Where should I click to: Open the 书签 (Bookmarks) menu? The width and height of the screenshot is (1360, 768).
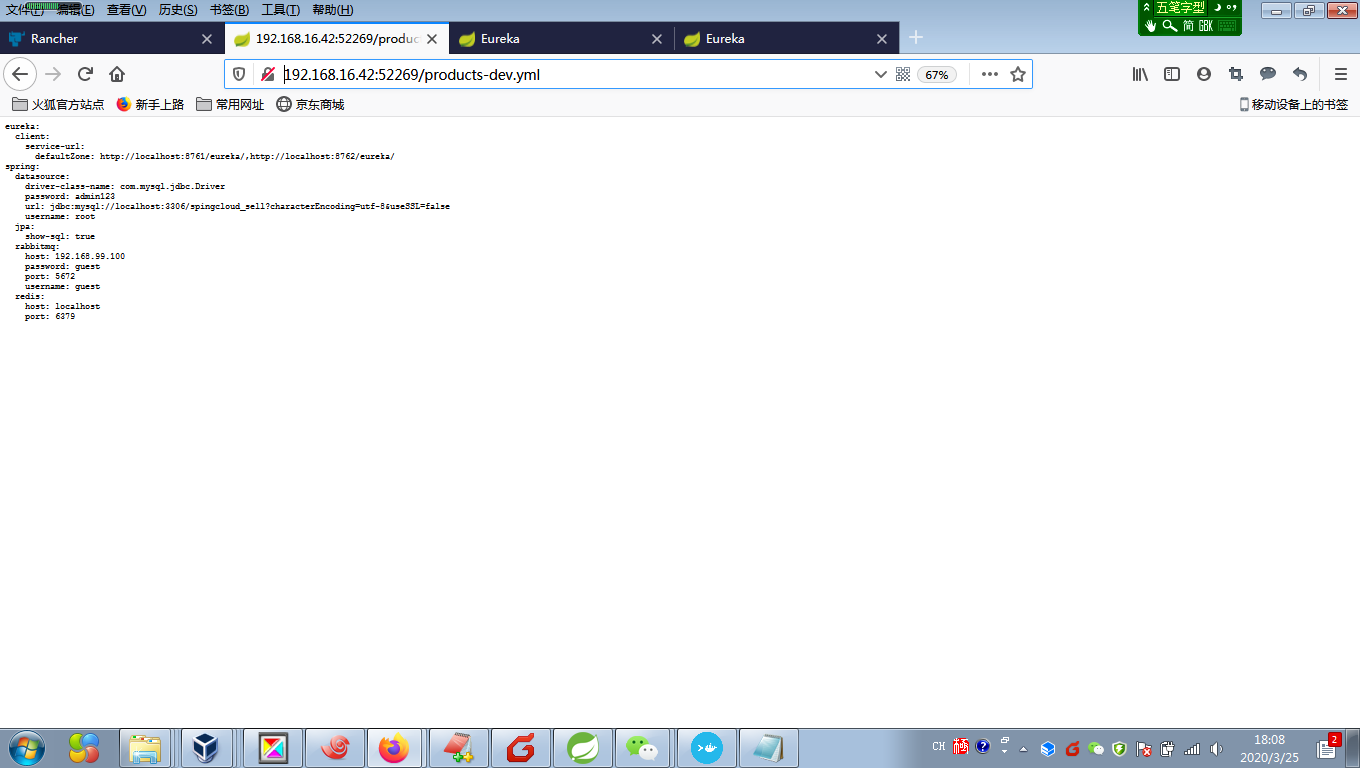(x=229, y=10)
